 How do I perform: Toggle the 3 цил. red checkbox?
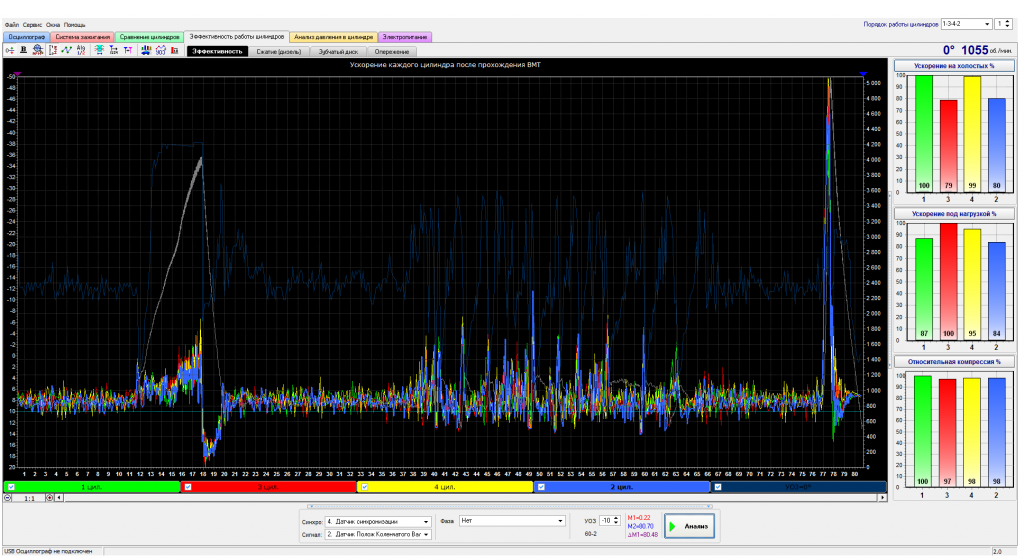pos(188,487)
